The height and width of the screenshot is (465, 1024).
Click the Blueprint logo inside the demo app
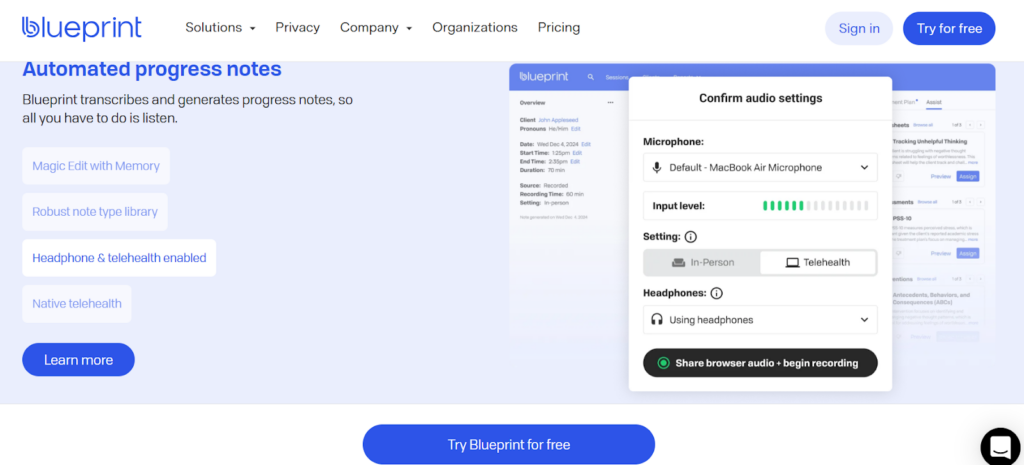[x=544, y=77]
